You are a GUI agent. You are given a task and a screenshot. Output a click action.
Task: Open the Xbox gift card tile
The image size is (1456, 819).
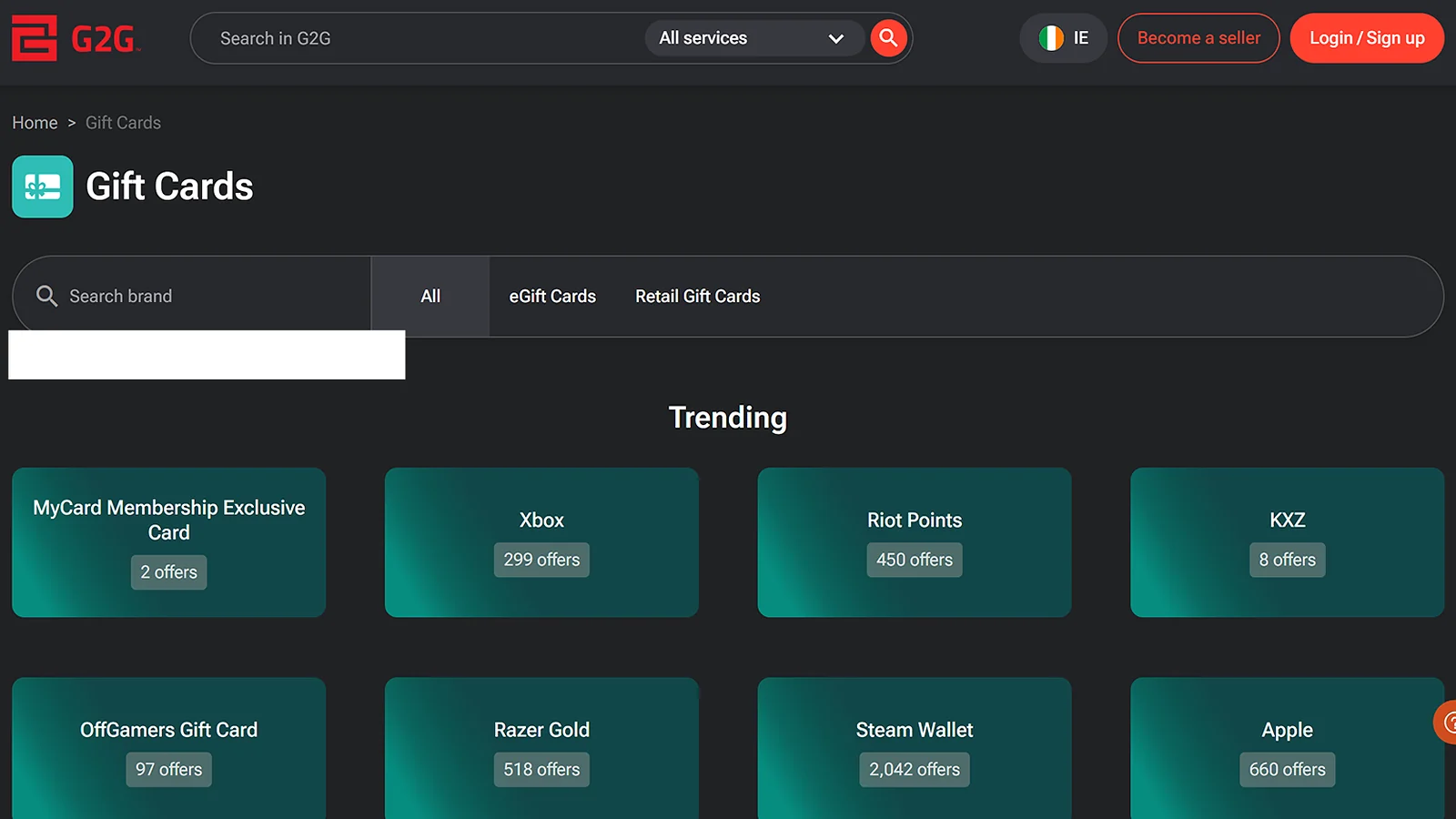pyautogui.click(x=541, y=542)
